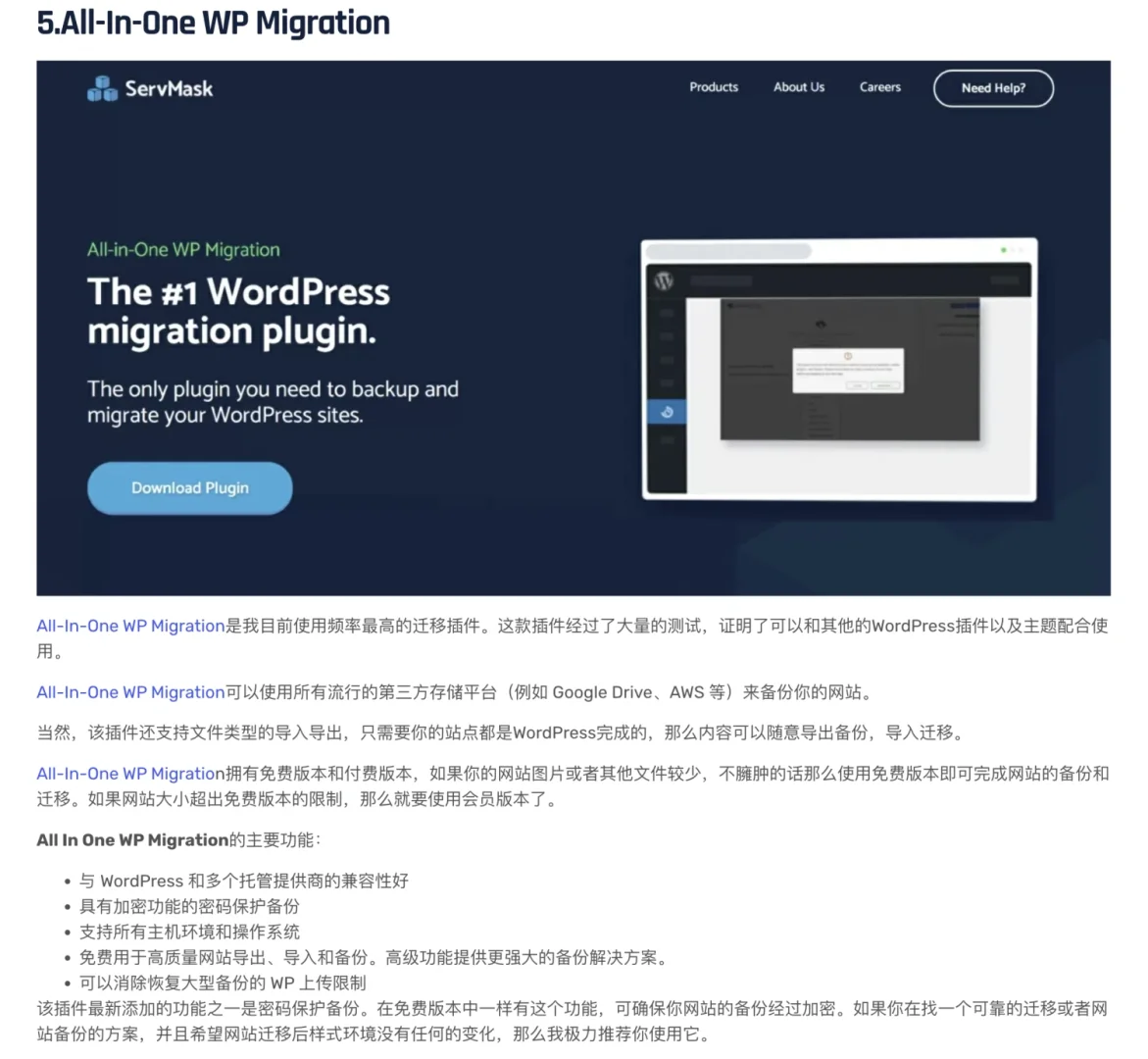Viewport: 1148px width, 1059px height.
Task: Click the Need Help? button
Action: [x=993, y=88]
